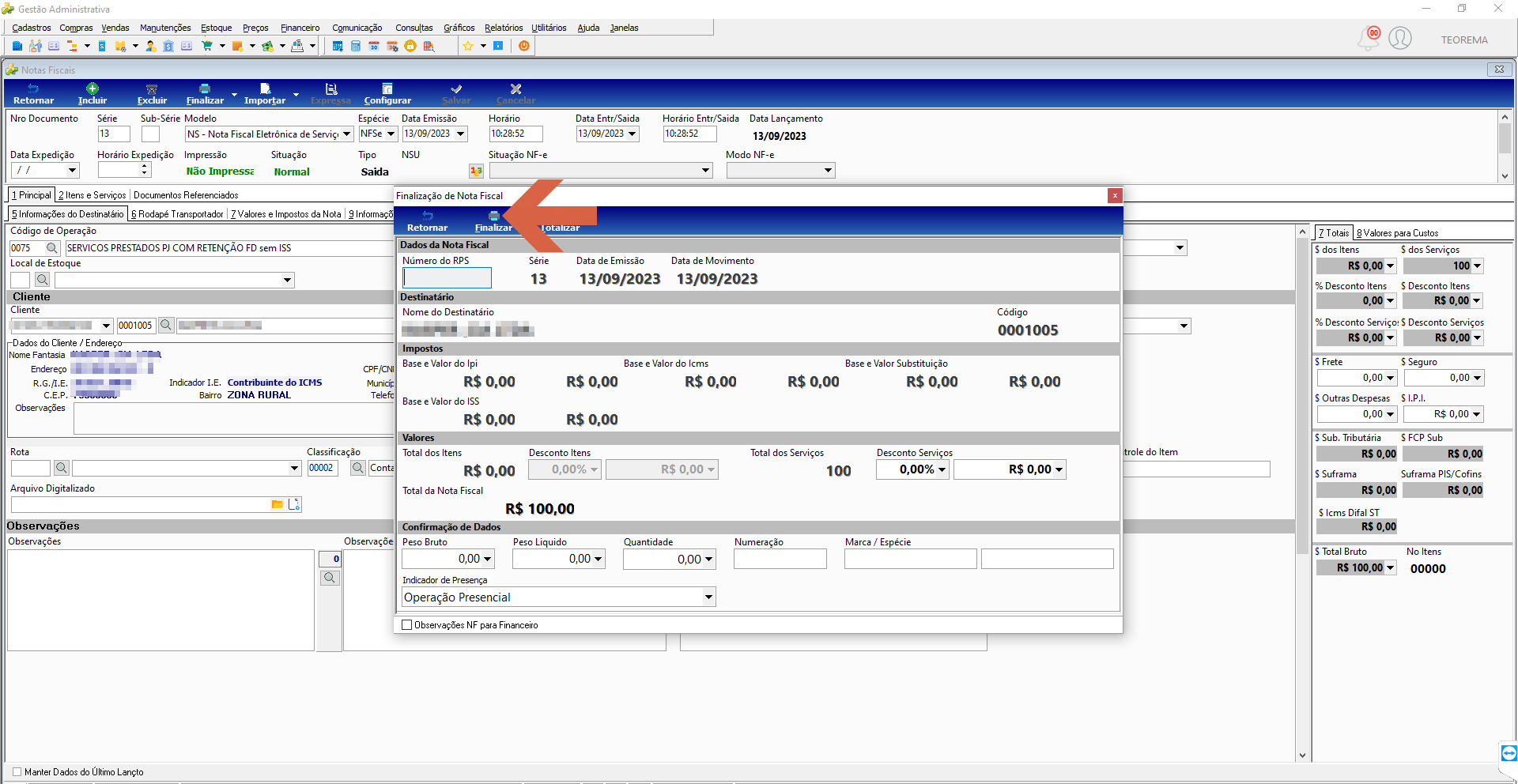Open the Financeiro menu
The image size is (1518, 784).
point(300,28)
